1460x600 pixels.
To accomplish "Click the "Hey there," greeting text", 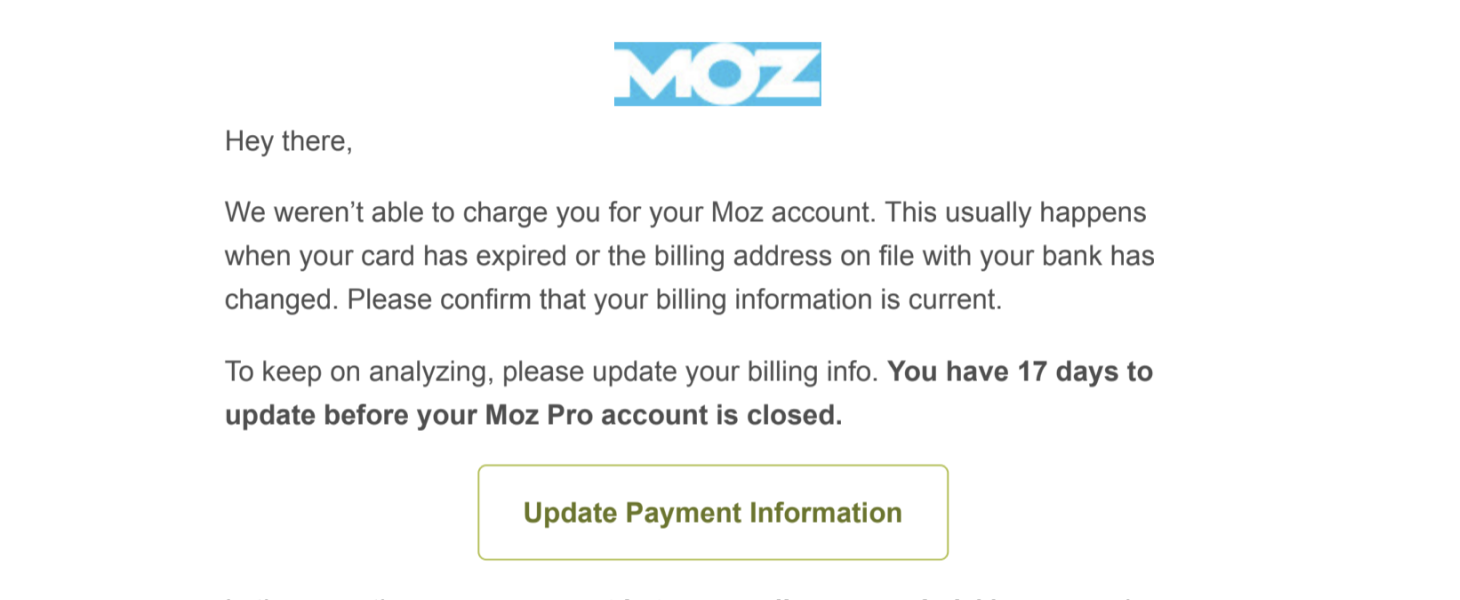I will 288,142.
